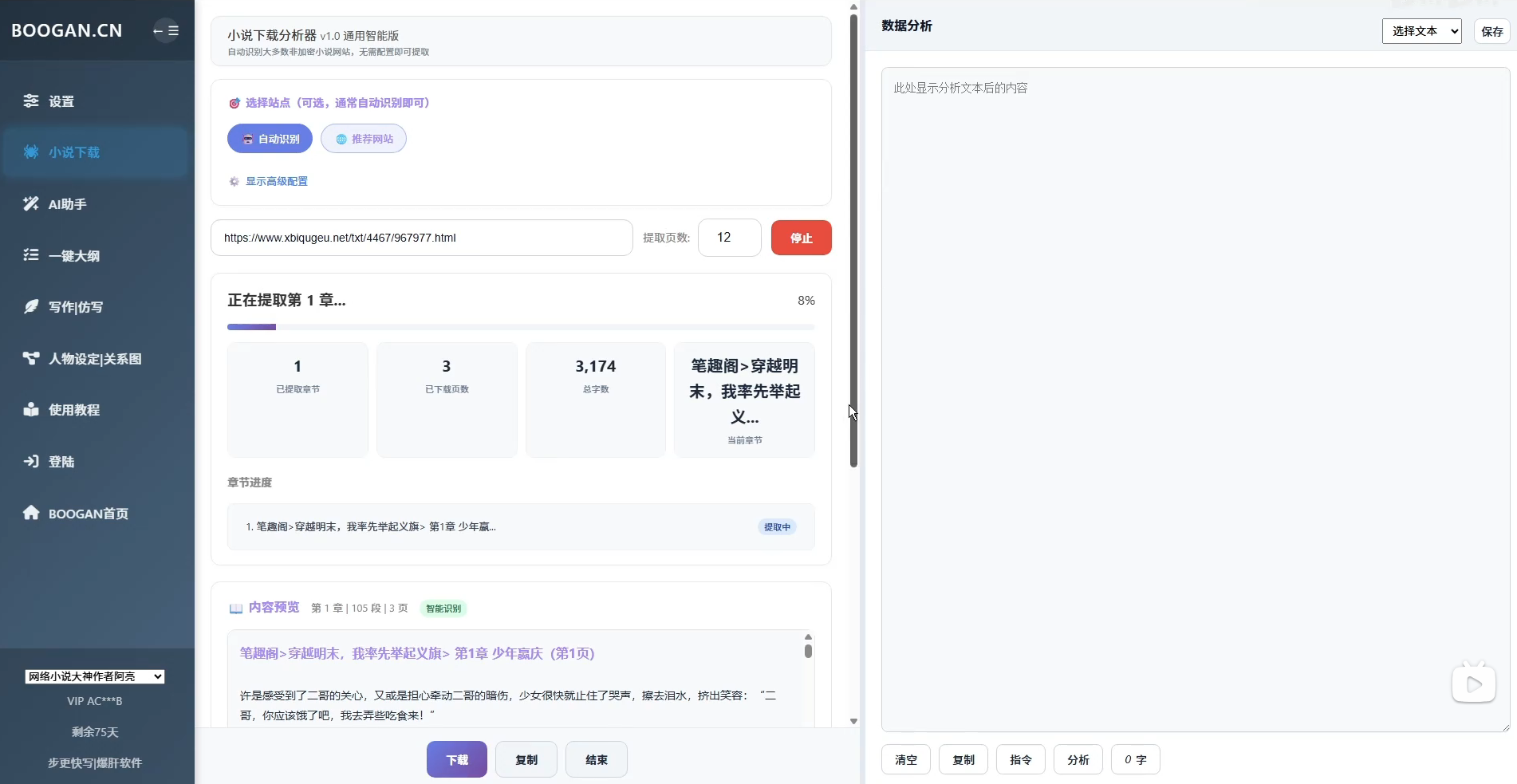
Task: Click the 已下载页数 count card
Action: pyautogui.click(x=447, y=400)
